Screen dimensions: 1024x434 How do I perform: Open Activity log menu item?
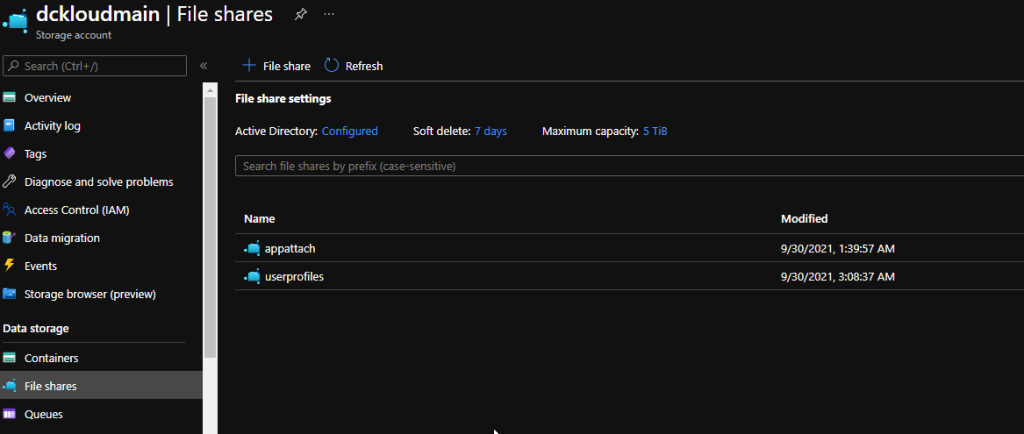tap(52, 126)
